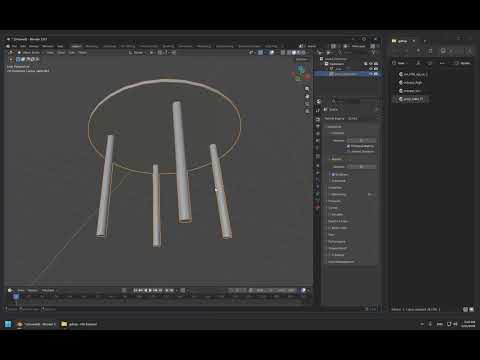The width and height of the screenshot is (480, 360).
Task: Hide the Collection via its eye icon
Action: click(371, 64)
